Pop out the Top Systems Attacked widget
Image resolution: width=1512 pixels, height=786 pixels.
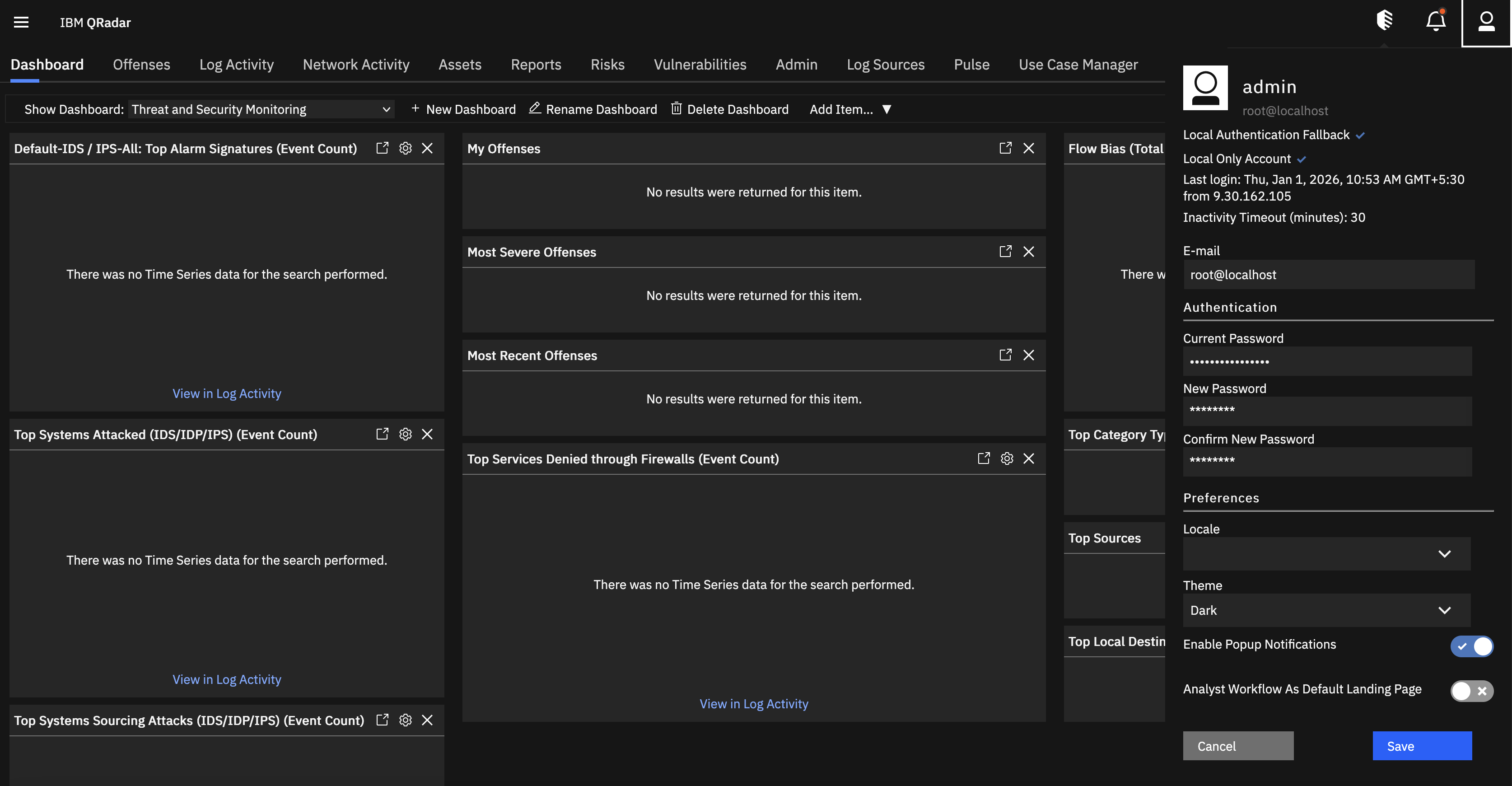point(382,435)
